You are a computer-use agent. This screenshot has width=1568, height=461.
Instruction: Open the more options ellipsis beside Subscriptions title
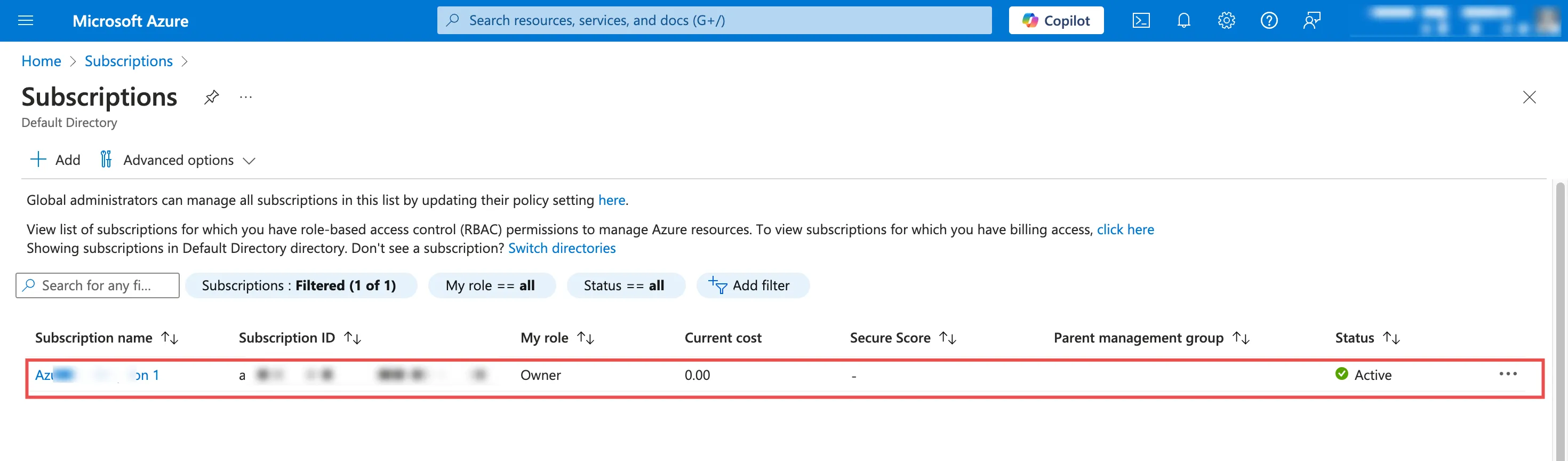pyautogui.click(x=245, y=97)
